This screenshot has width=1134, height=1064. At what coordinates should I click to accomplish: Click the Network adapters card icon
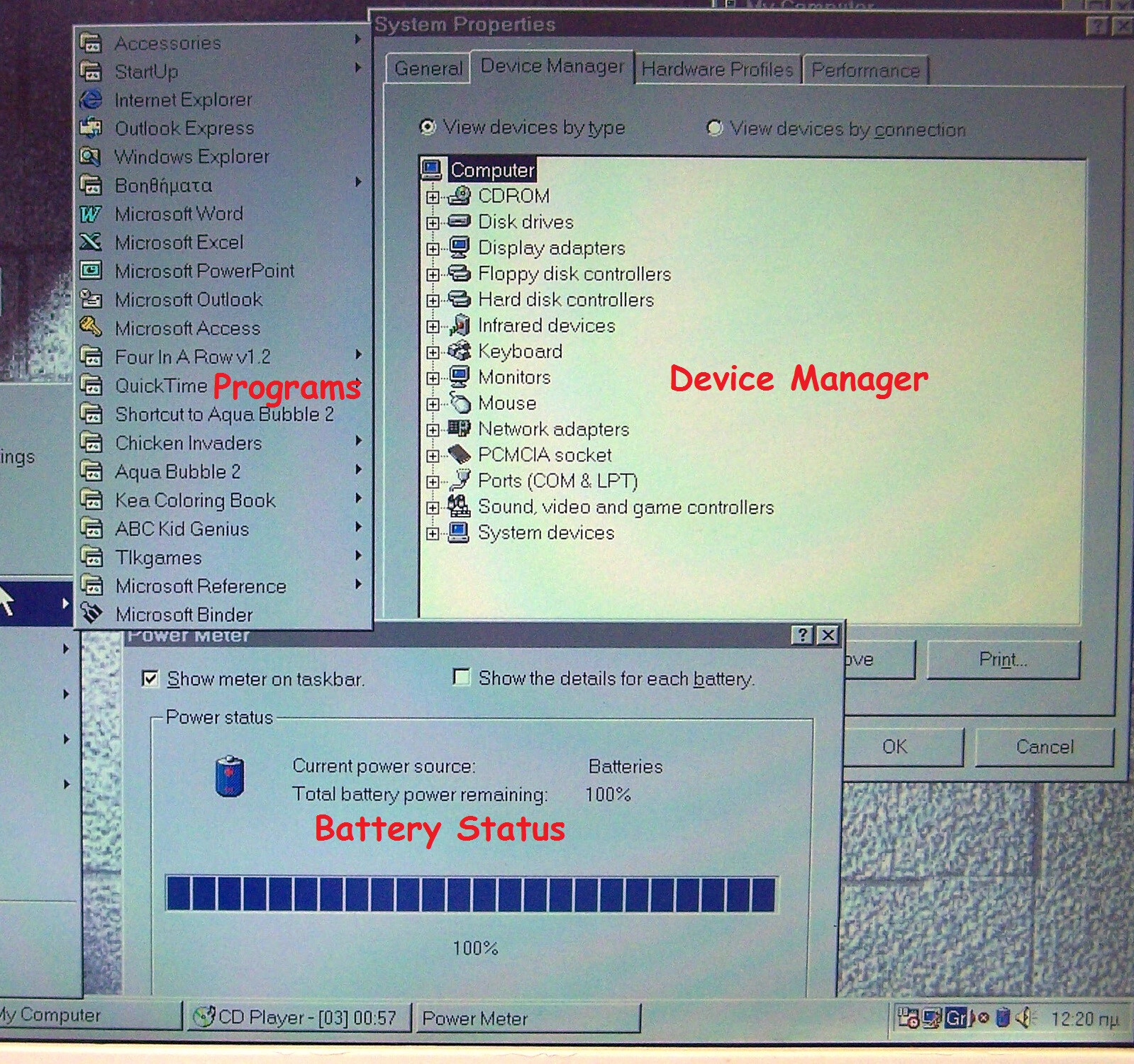[x=460, y=428]
